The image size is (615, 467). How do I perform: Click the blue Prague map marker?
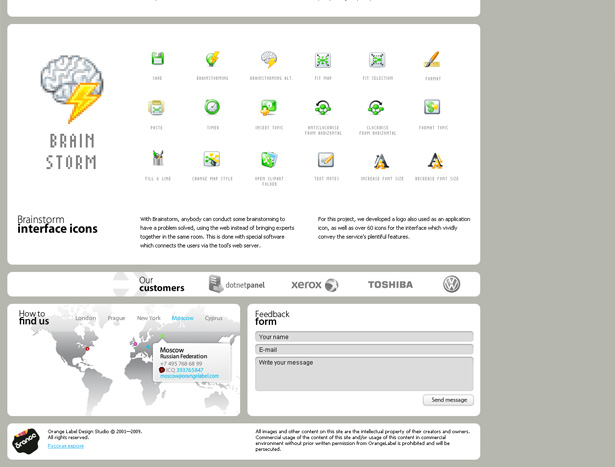coord(148,347)
